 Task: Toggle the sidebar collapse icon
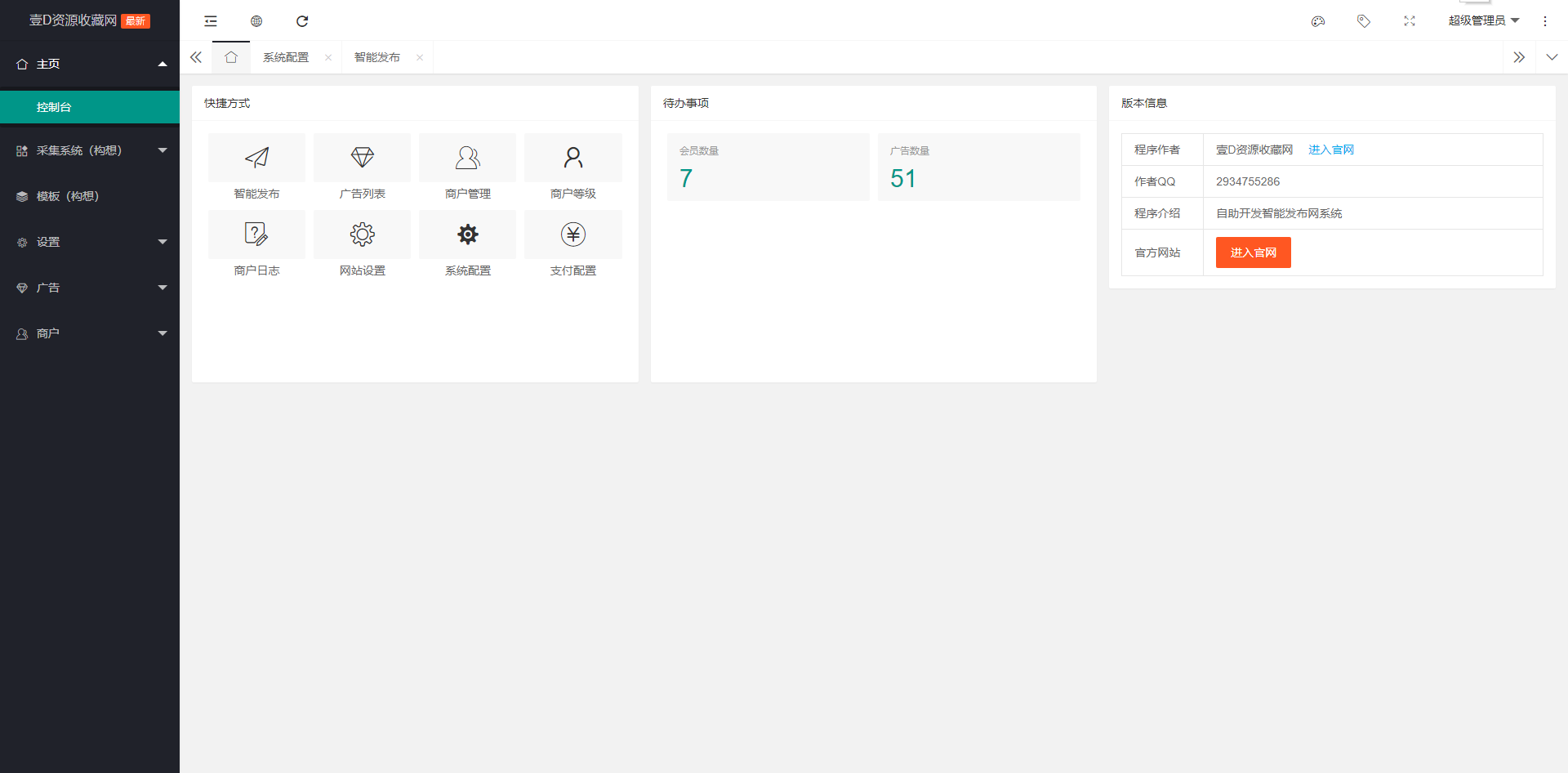[x=211, y=21]
